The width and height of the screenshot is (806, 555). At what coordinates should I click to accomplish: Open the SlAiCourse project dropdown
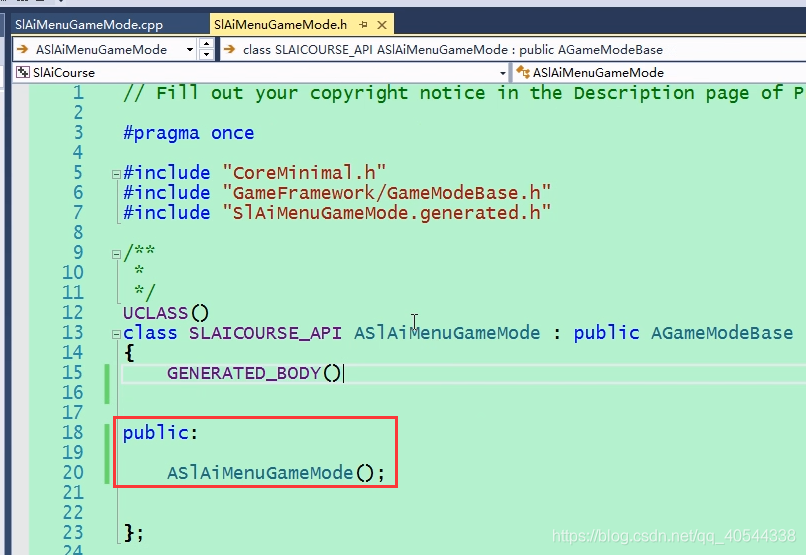click(x=503, y=73)
